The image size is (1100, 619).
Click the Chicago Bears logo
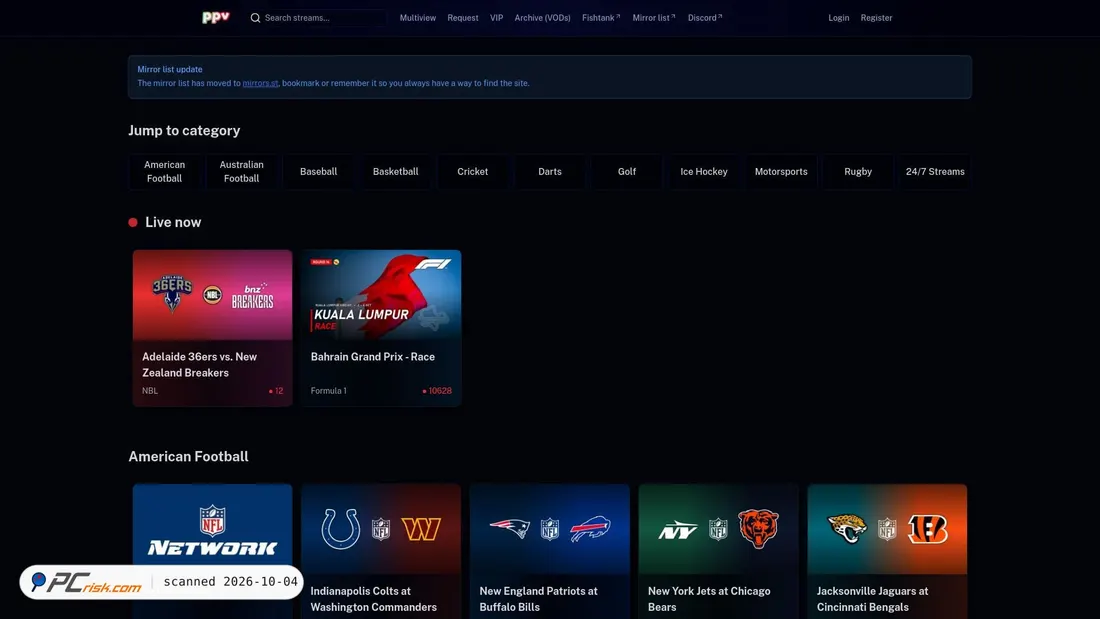click(x=758, y=528)
